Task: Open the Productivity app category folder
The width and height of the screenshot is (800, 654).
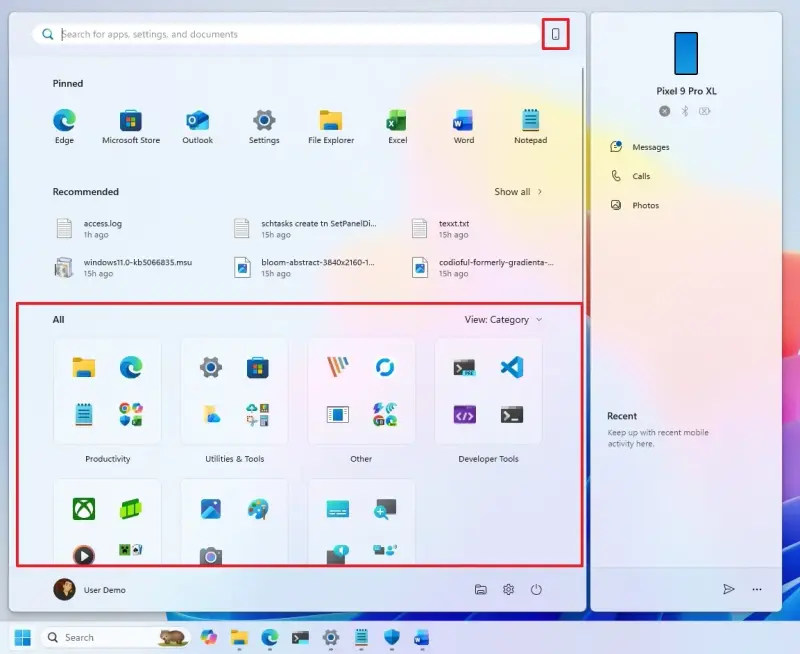Action: 107,390
